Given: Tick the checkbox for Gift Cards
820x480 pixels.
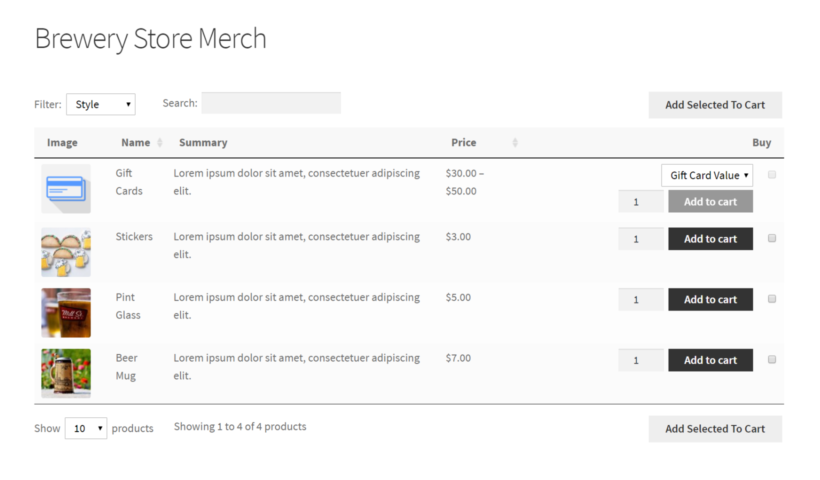Looking at the screenshot, I should [772, 175].
